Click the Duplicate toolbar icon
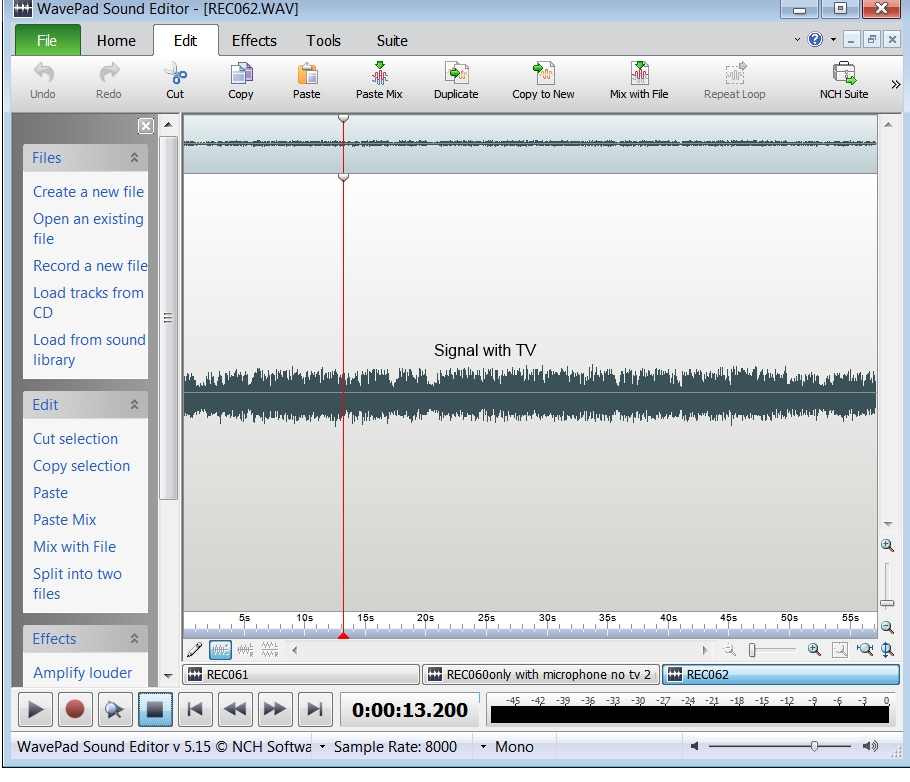This screenshot has height=782, width=910. click(x=456, y=75)
